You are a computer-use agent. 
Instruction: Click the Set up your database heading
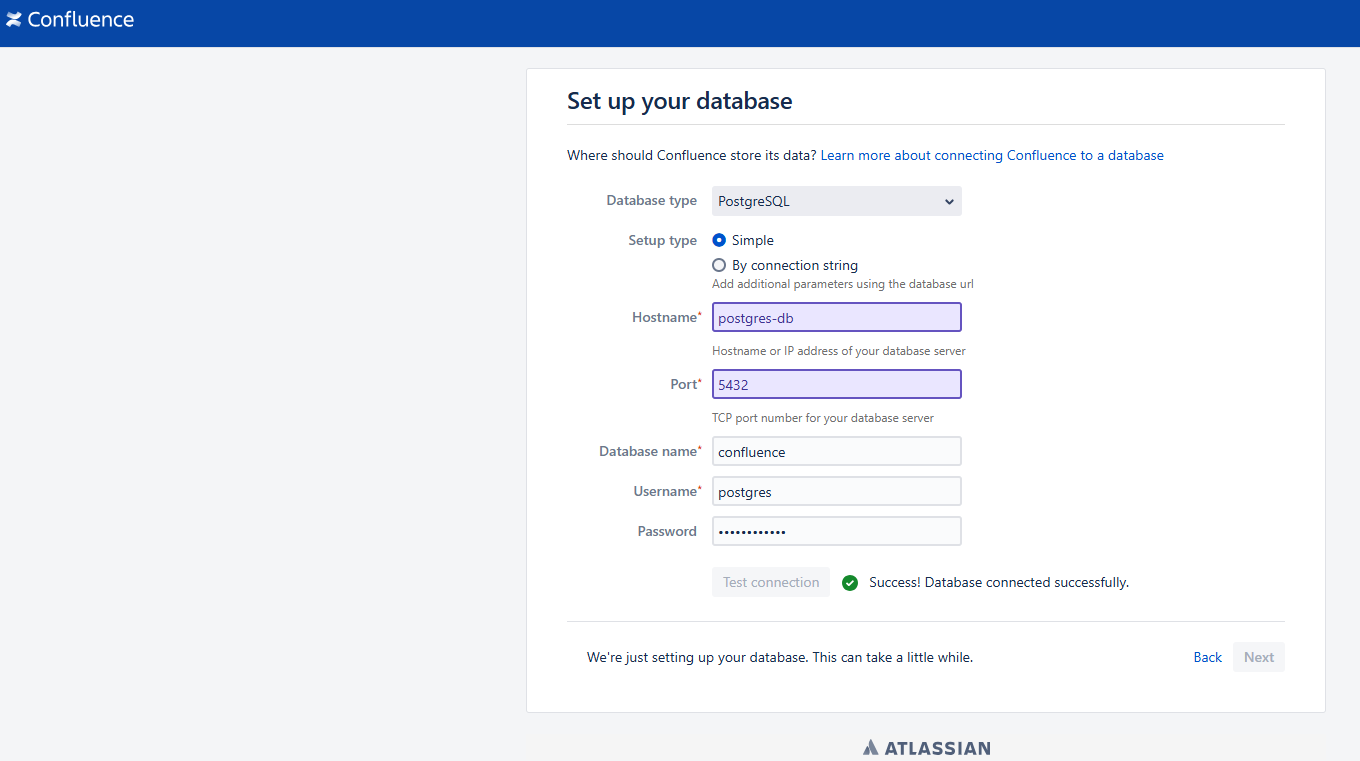[679, 101]
